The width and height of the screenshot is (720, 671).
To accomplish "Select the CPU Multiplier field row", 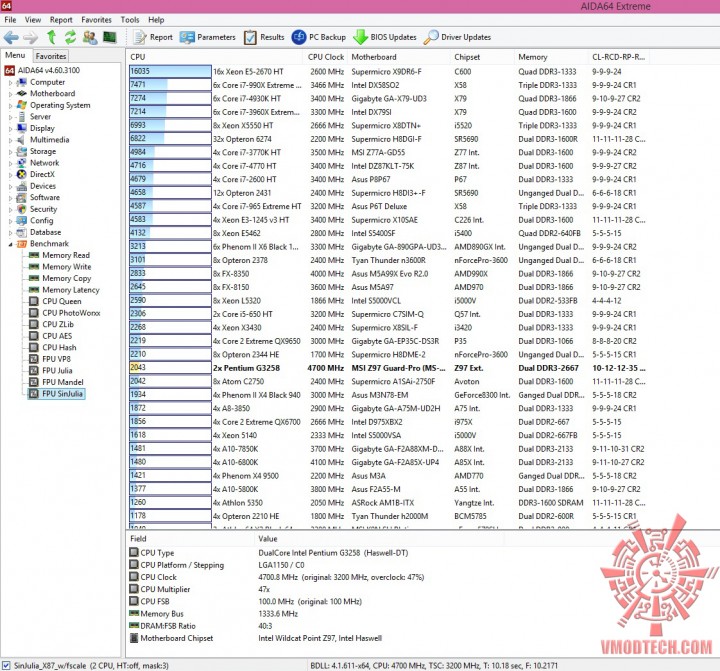I will [276, 589].
